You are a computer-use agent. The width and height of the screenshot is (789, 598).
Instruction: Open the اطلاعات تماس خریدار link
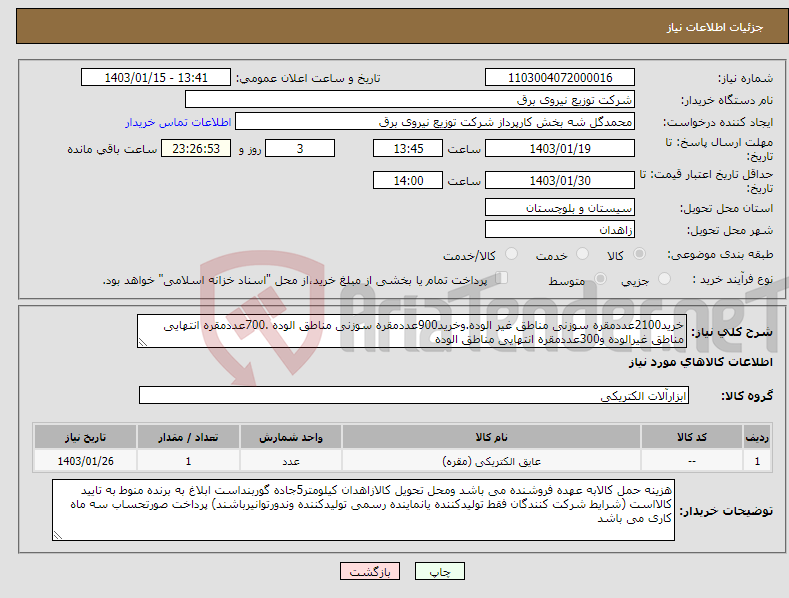coord(178,122)
